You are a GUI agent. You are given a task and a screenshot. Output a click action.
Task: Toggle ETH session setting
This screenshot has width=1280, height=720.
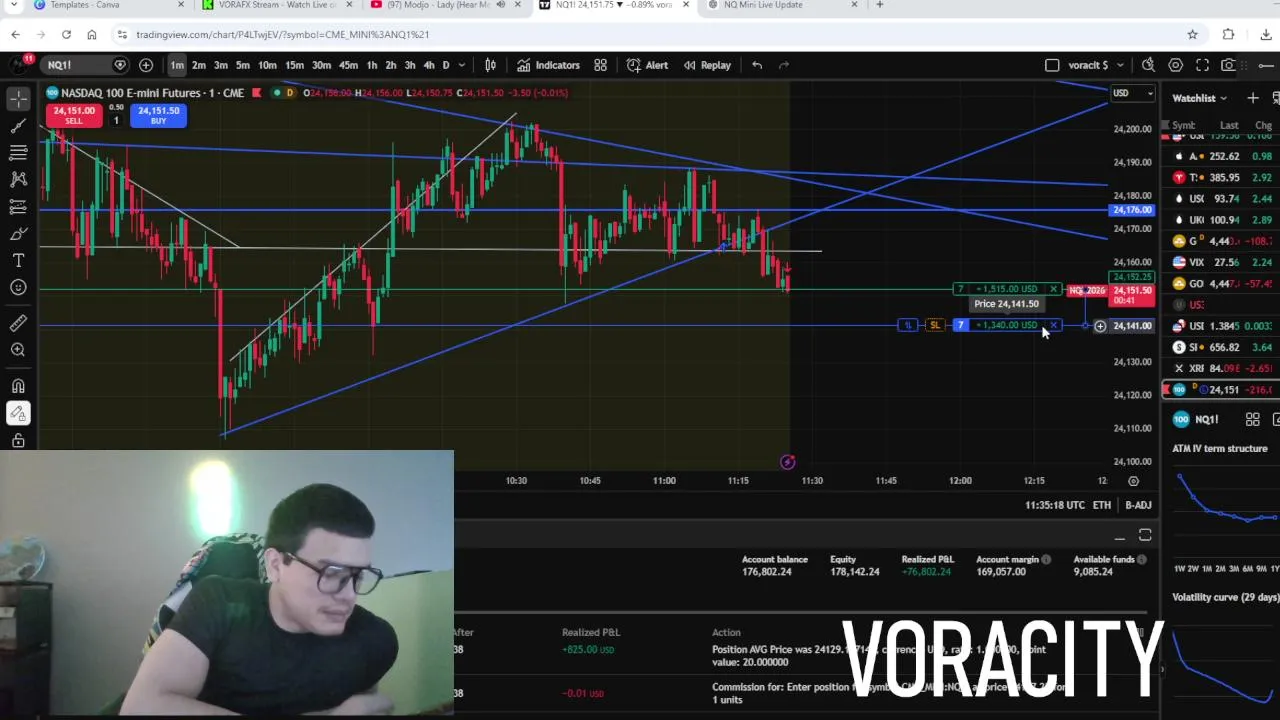[x=1101, y=505]
